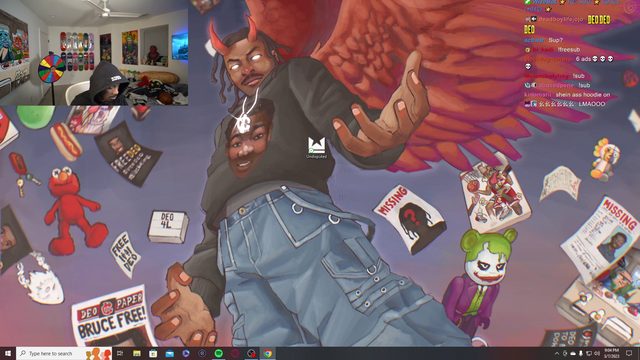Focus the 'Type here to search' box

(x=64, y=353)
